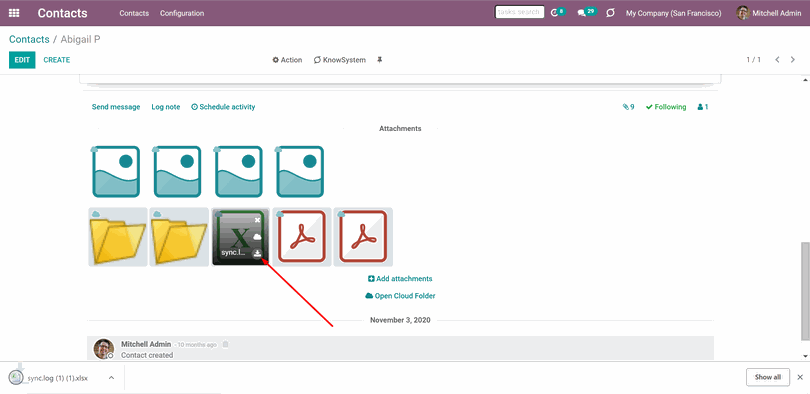Click the November 3, 2020 date separator
The width and height of the screenshot is (810, 394).
point(400,320)
